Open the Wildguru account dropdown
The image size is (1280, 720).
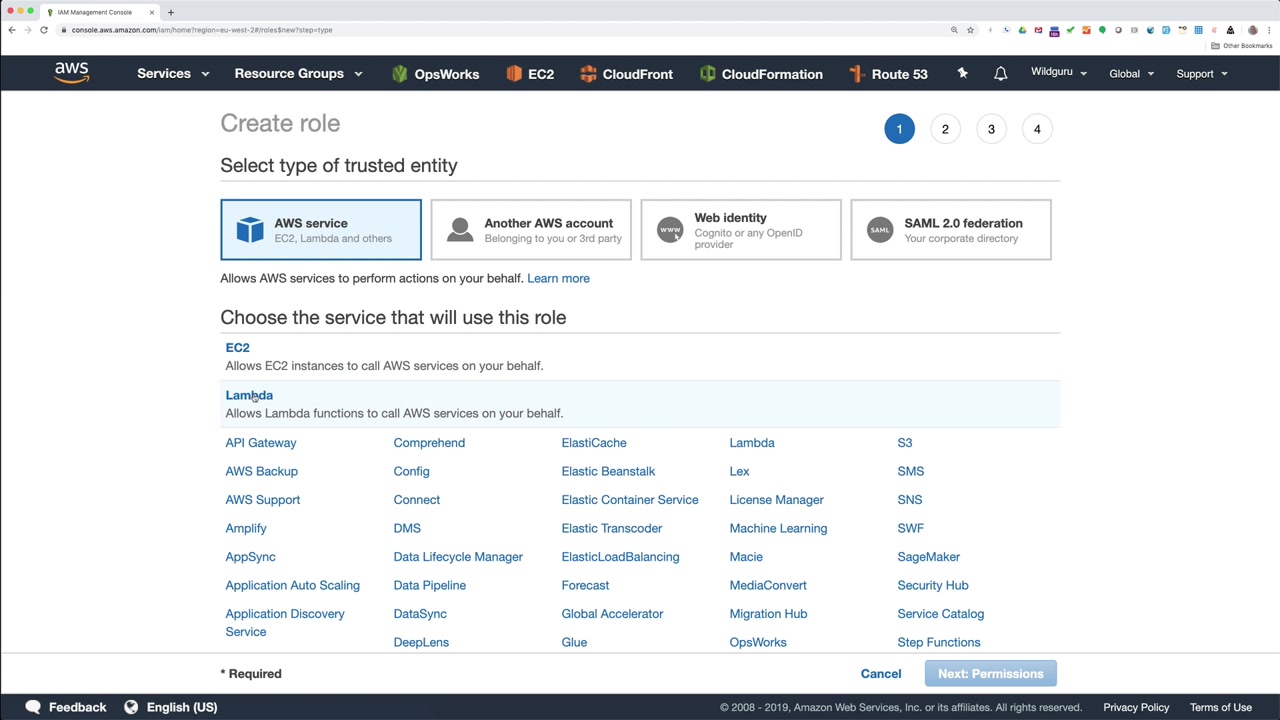coord(1058,73)
